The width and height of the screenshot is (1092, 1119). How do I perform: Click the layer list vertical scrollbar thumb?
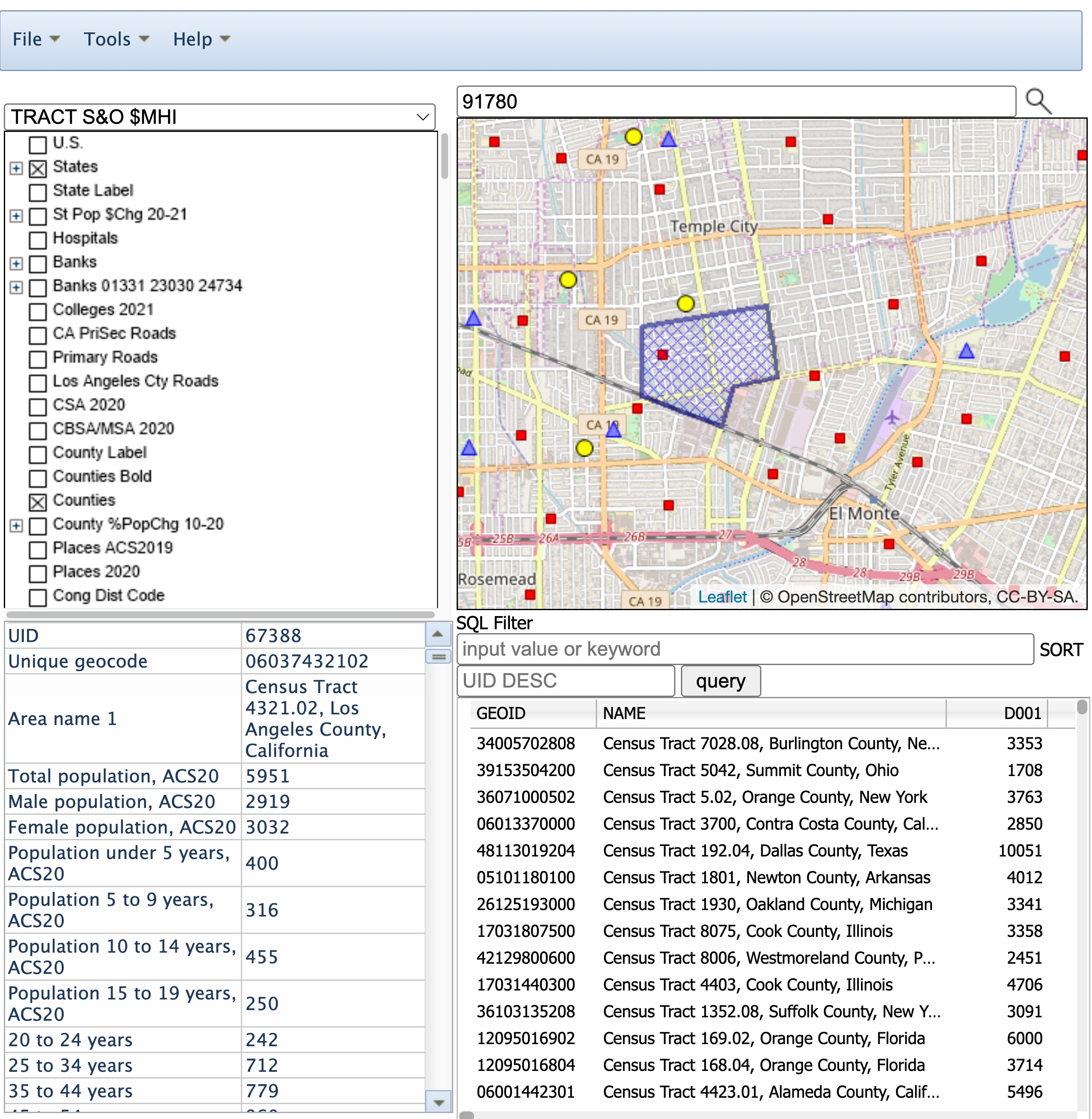coord(444,156)
